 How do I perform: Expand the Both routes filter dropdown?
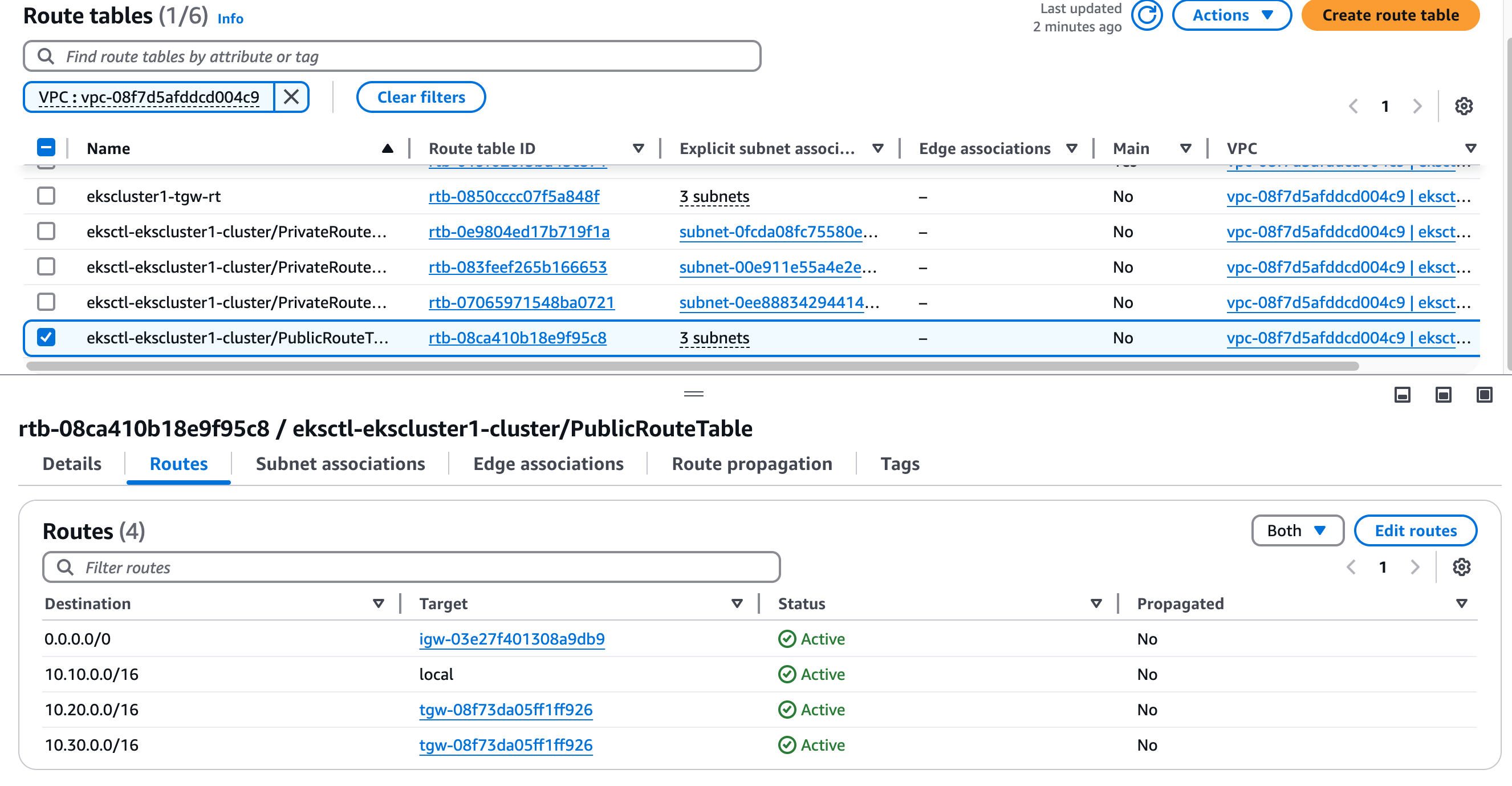[1297, 530]
